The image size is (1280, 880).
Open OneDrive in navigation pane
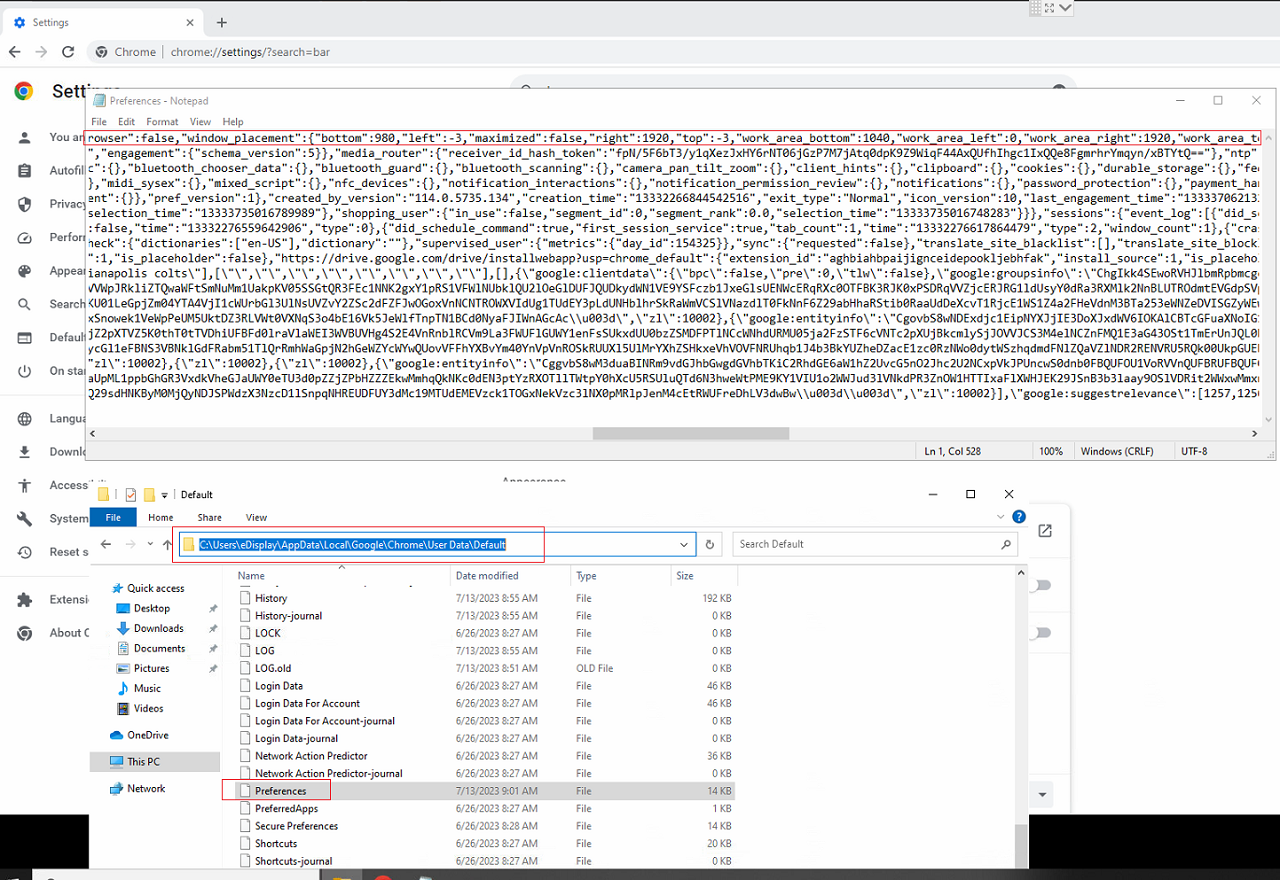pos(147,735)
